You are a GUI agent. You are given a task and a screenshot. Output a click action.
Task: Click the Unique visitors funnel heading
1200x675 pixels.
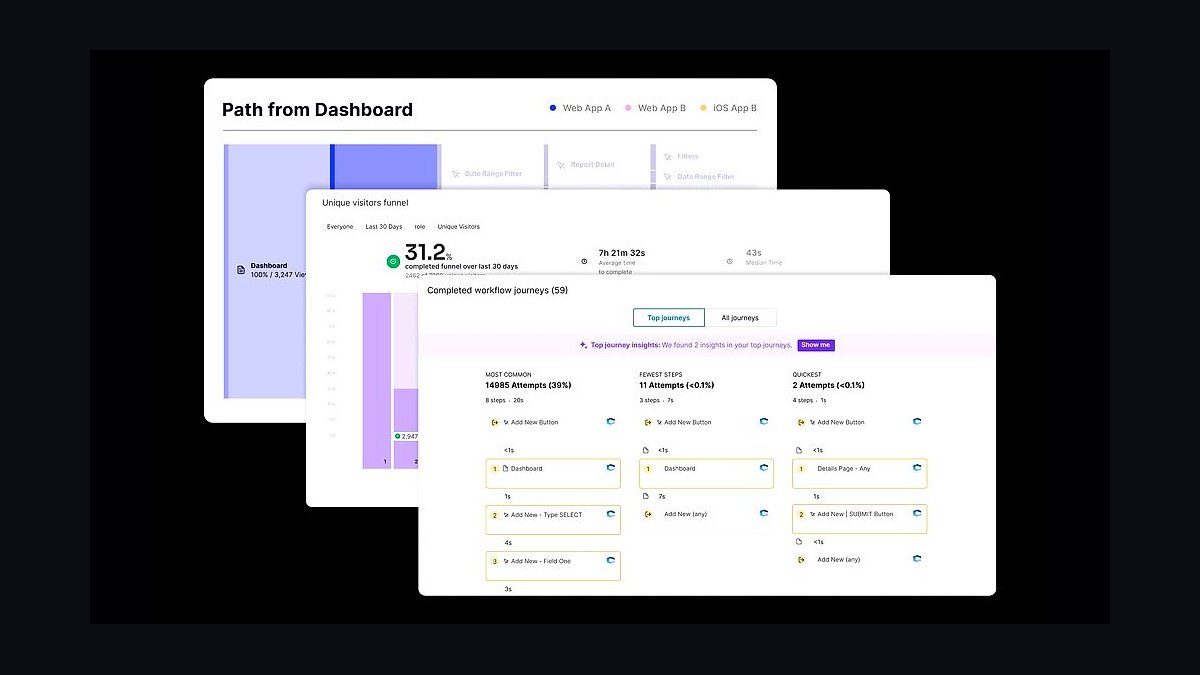click(365, 203)
